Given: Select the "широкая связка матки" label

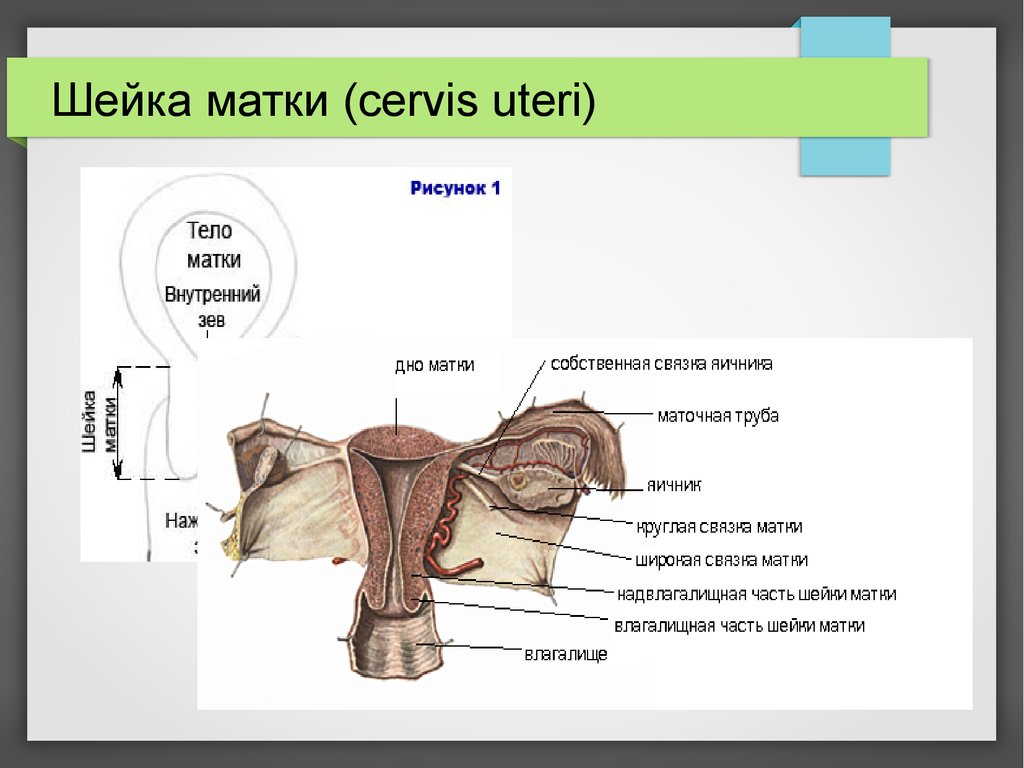Looking at the screenshot, I should pyautogui.click(x=720, y=560).
